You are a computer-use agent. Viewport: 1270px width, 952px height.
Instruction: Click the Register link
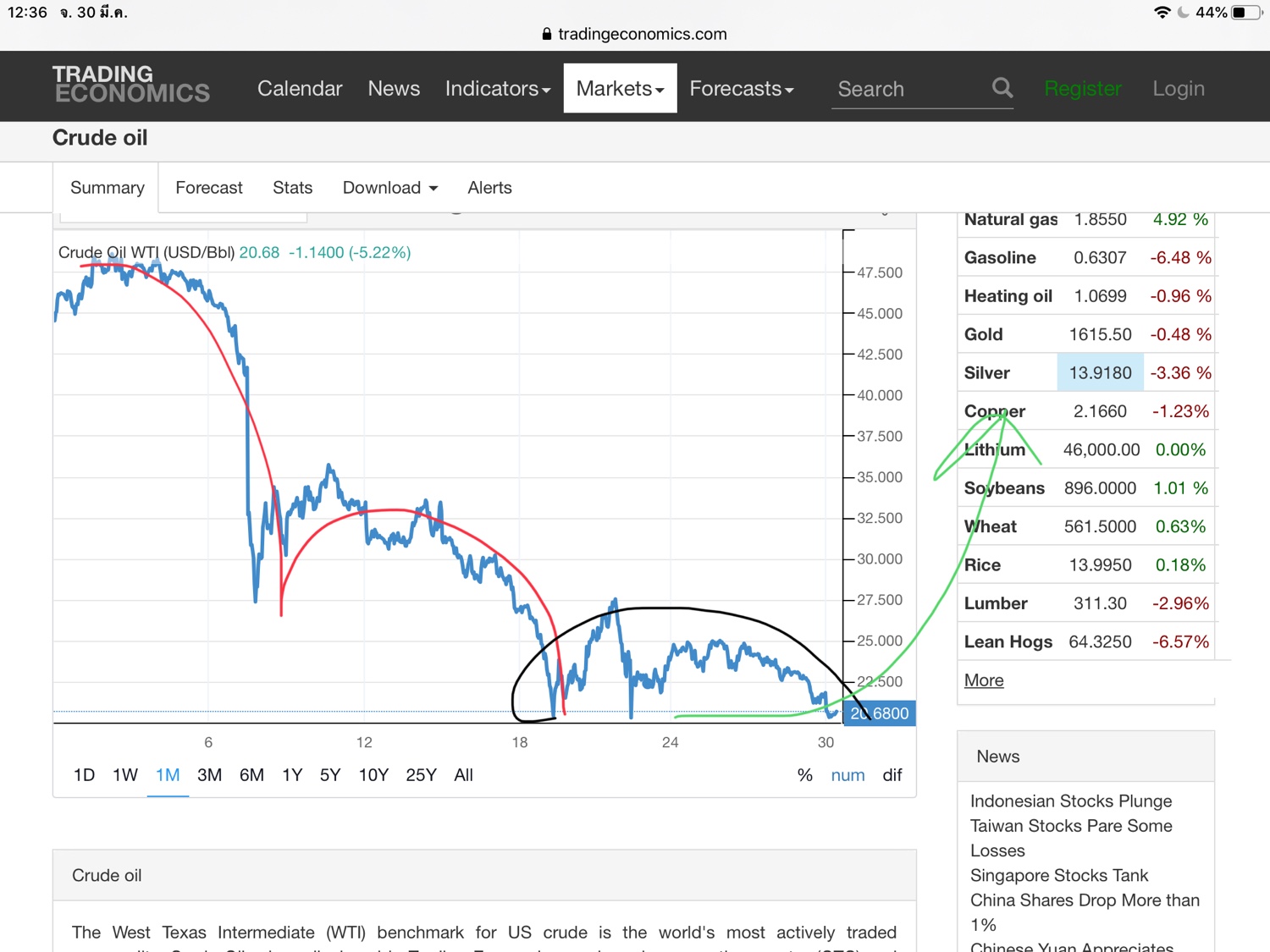tap(1083, 88)
